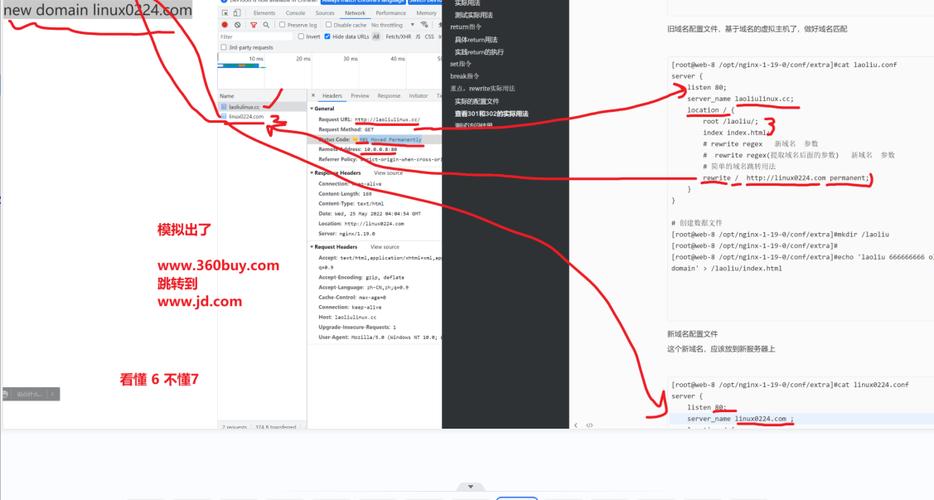Close the request details pane

[x=313, y=95]
